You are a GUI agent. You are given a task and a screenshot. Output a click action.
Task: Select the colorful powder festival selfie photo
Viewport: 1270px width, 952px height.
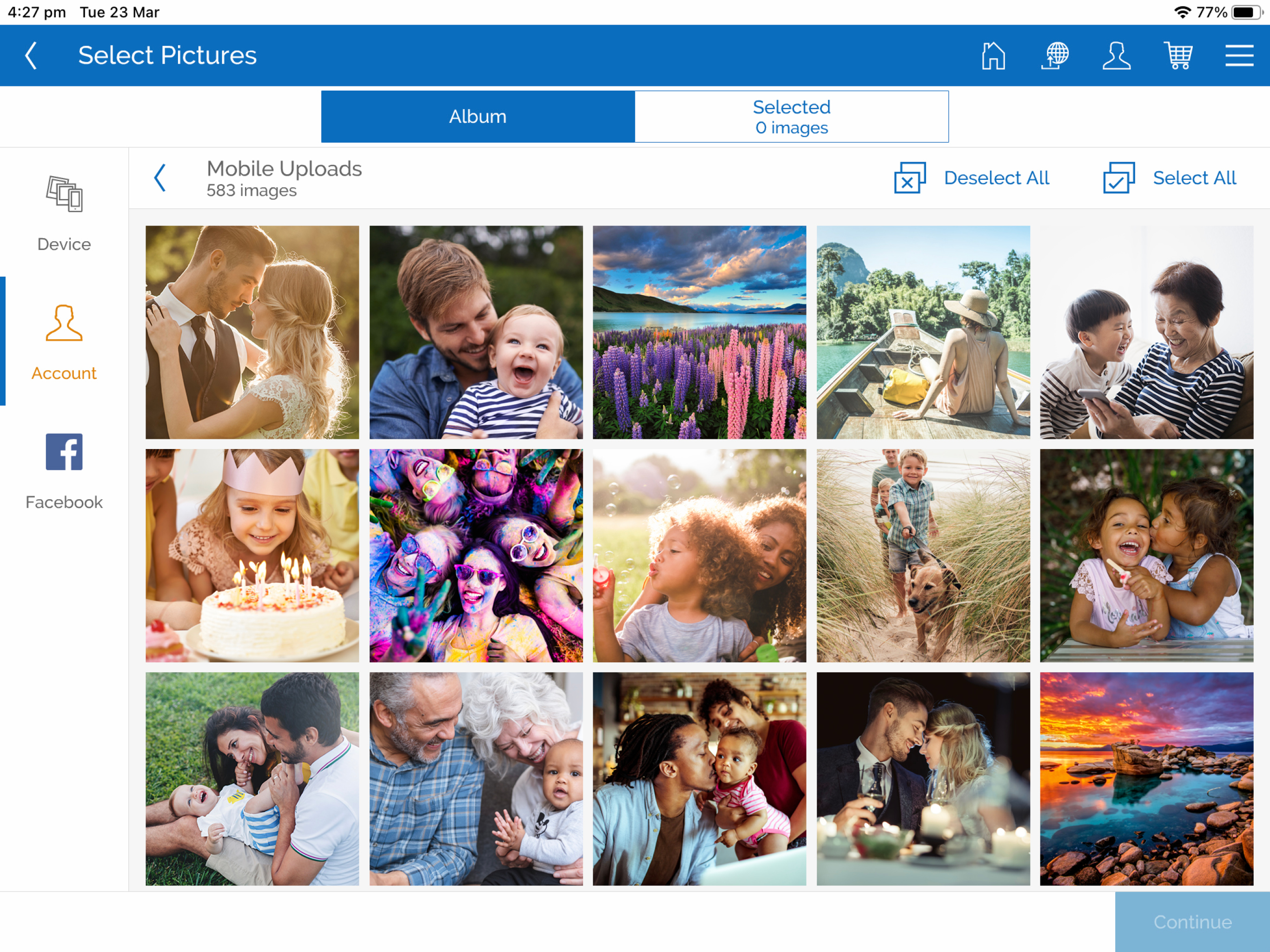(476, 556)
